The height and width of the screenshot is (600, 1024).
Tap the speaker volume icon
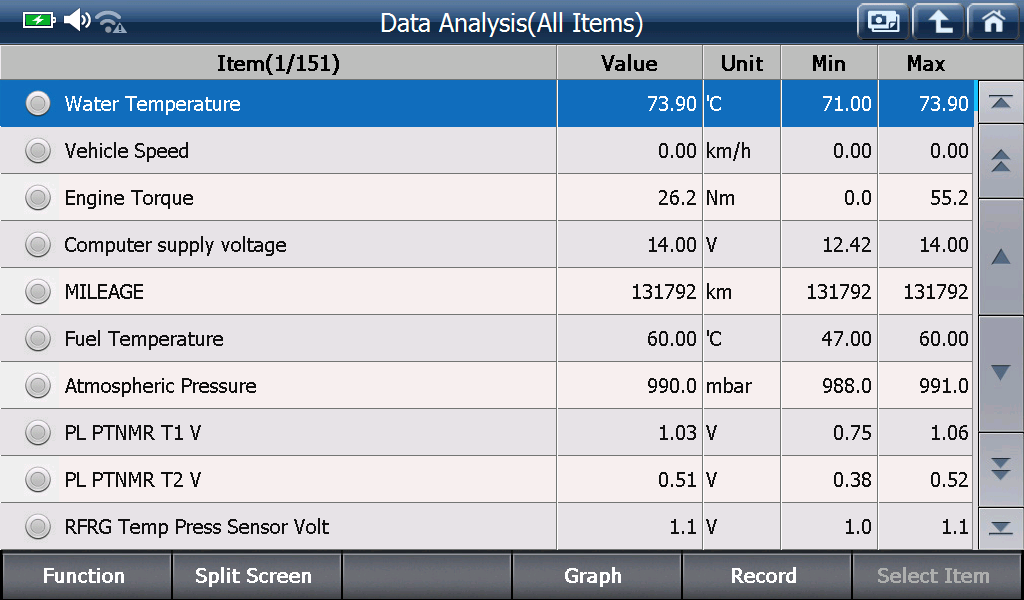(77, 20)
